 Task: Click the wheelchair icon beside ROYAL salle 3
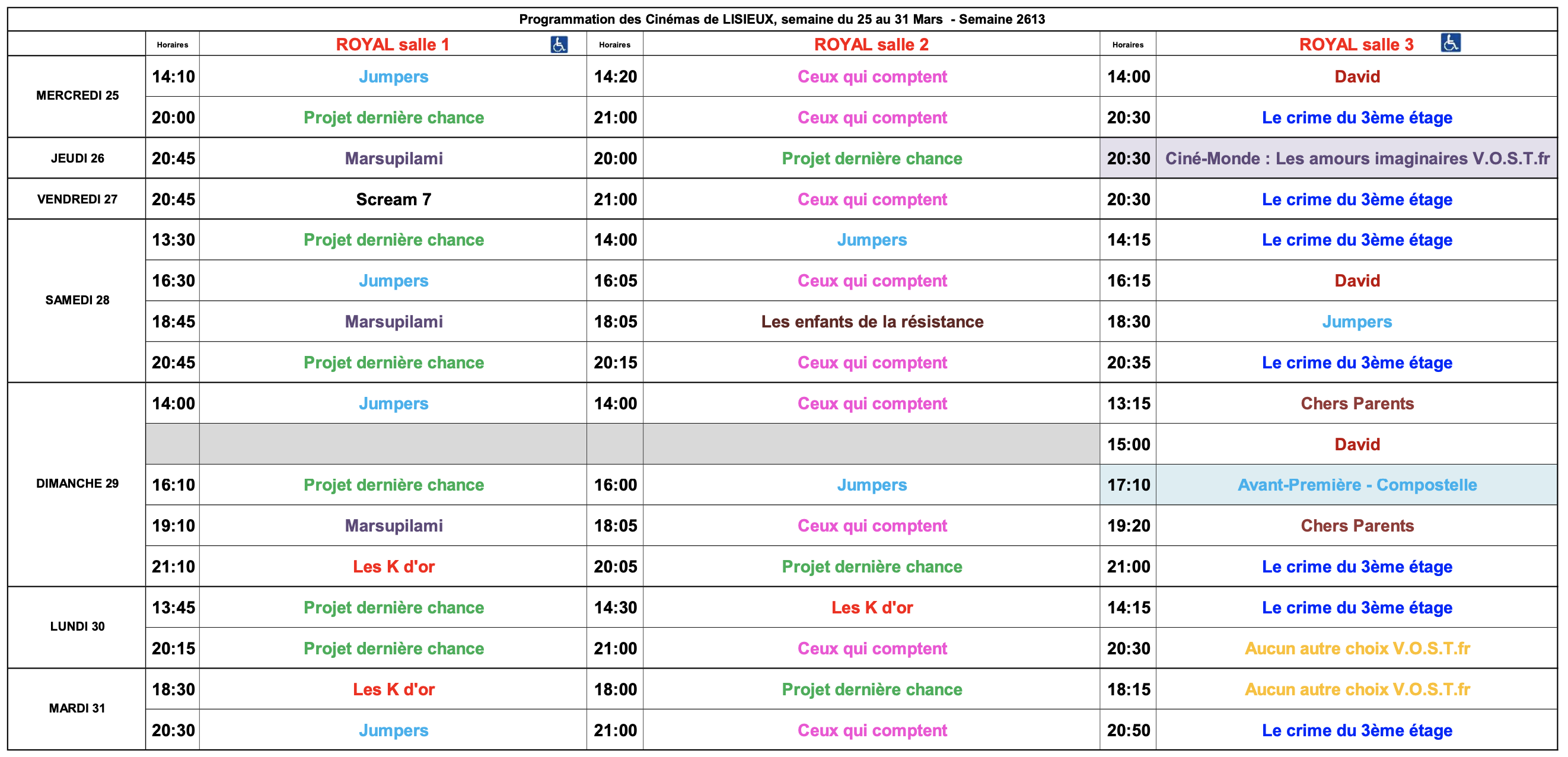click(x=1450, y=43)
